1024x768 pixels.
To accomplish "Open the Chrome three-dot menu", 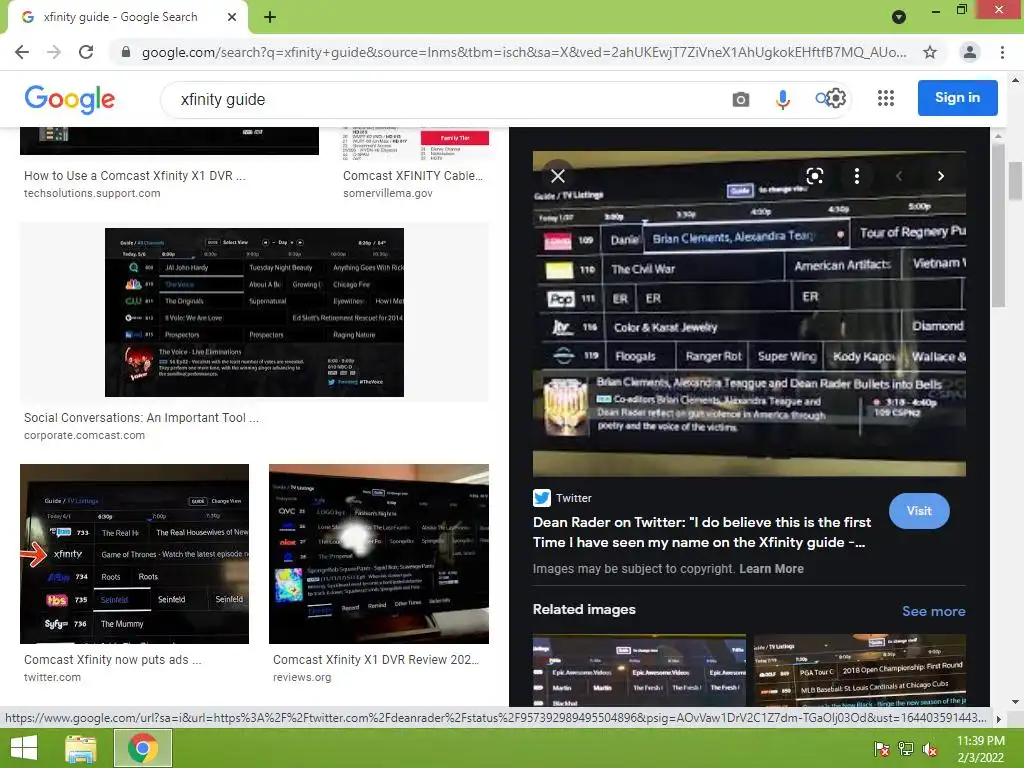I will pyautogui.click(x=1002, y=52).
